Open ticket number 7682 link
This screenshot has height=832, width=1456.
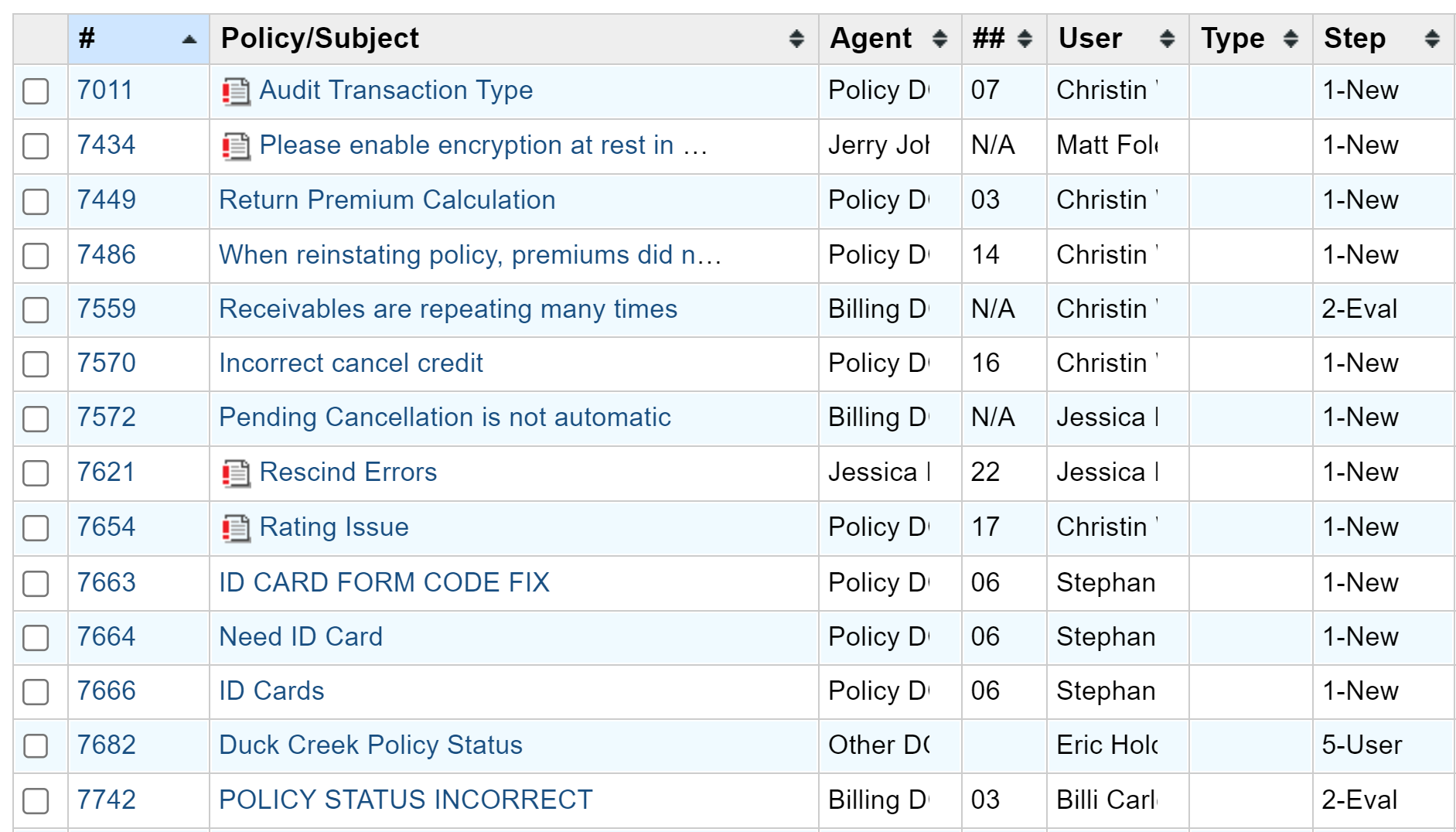coord(106,745)
